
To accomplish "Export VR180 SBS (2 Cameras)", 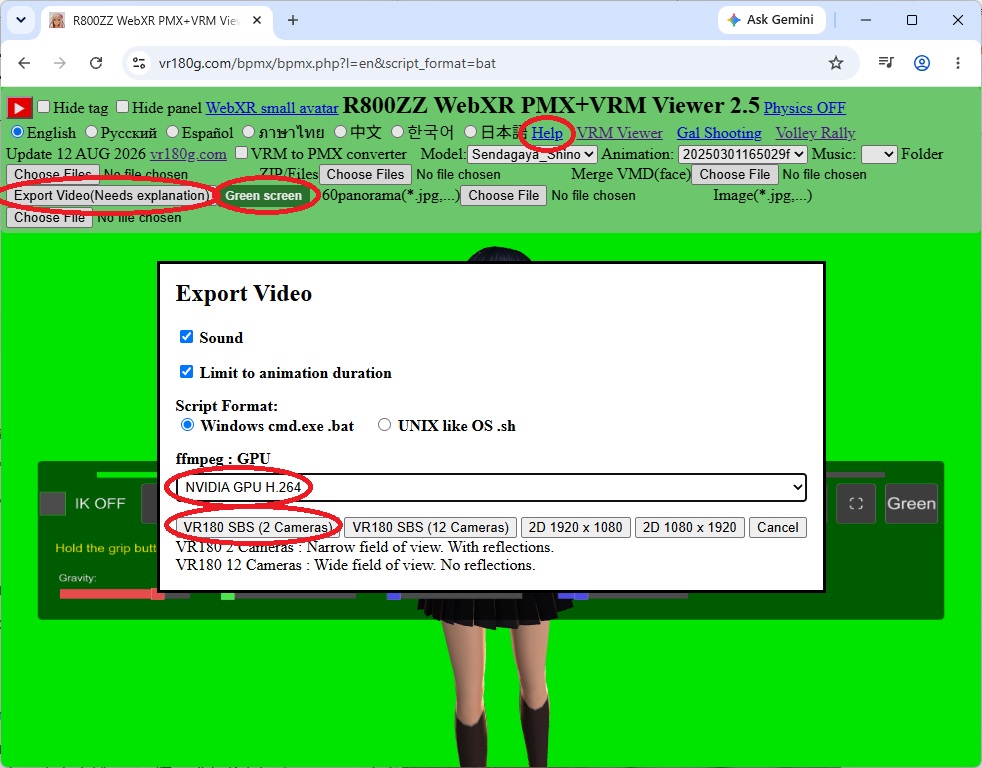I will [258, 527].
